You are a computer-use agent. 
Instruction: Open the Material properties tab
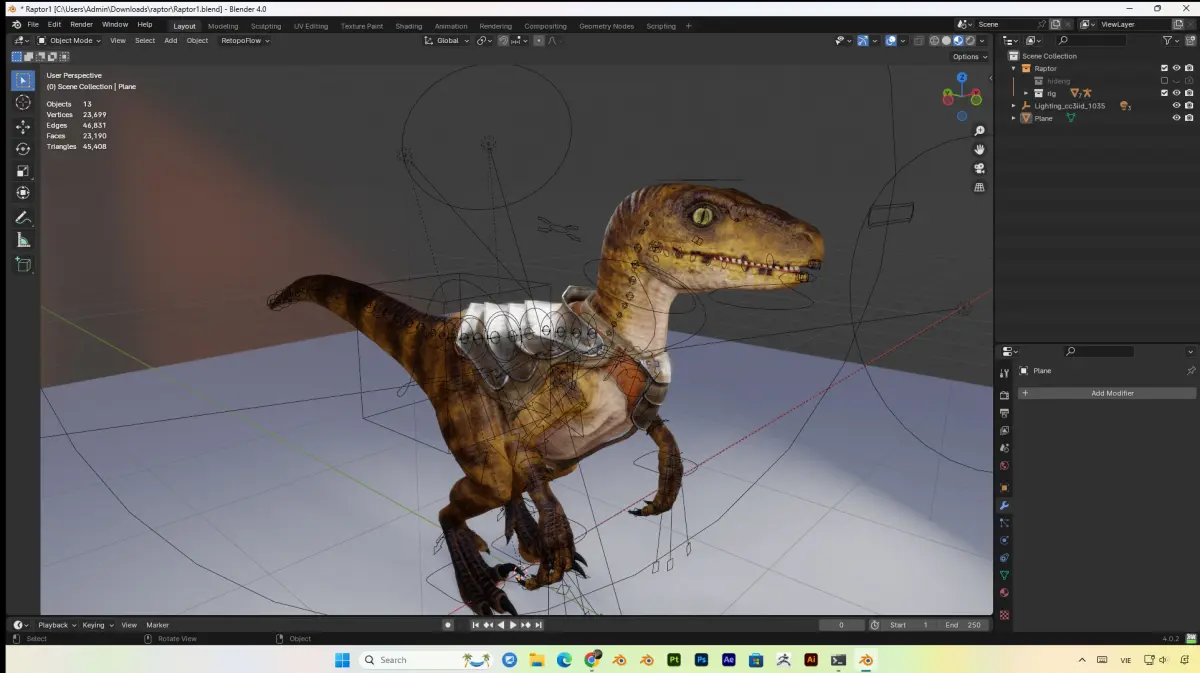pos(1004,593)
